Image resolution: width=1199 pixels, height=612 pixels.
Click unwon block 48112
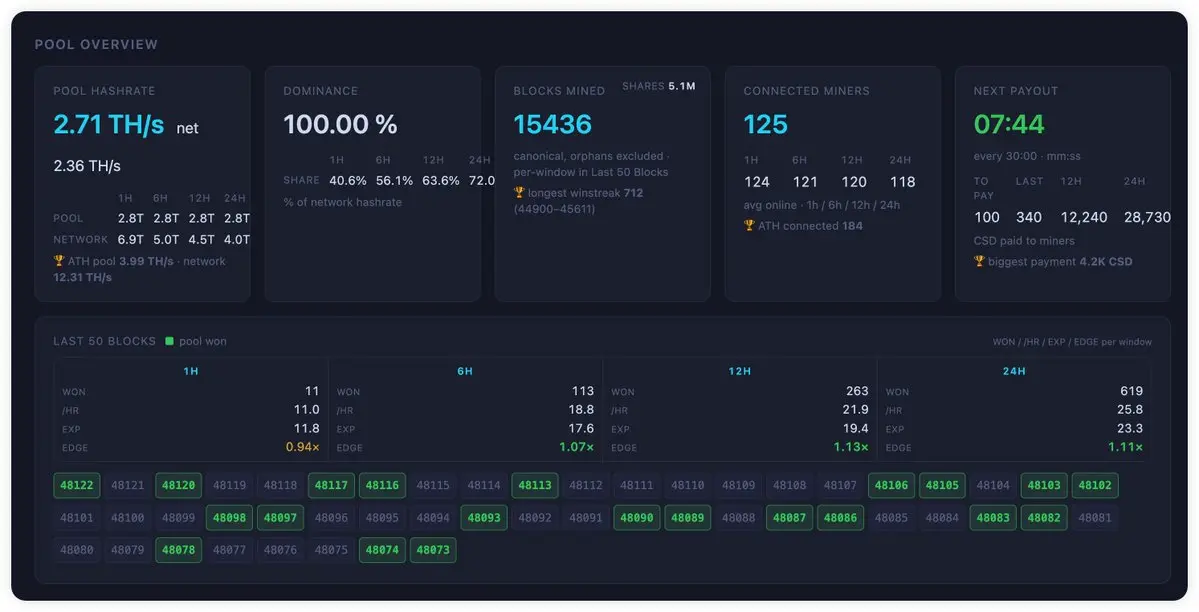[586, 485]
